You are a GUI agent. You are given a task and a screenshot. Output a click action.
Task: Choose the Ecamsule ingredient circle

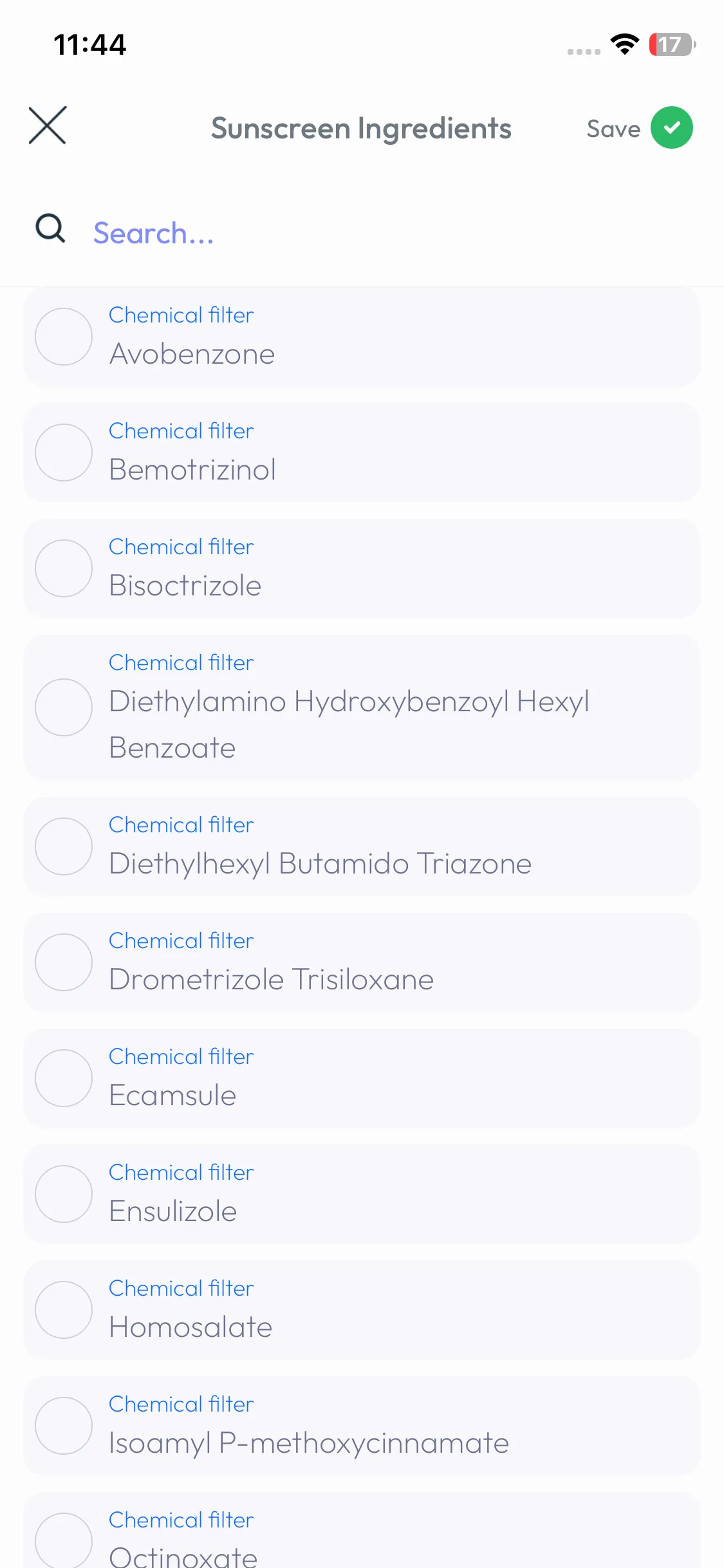pyautogui.click(x=64, y=1078)
